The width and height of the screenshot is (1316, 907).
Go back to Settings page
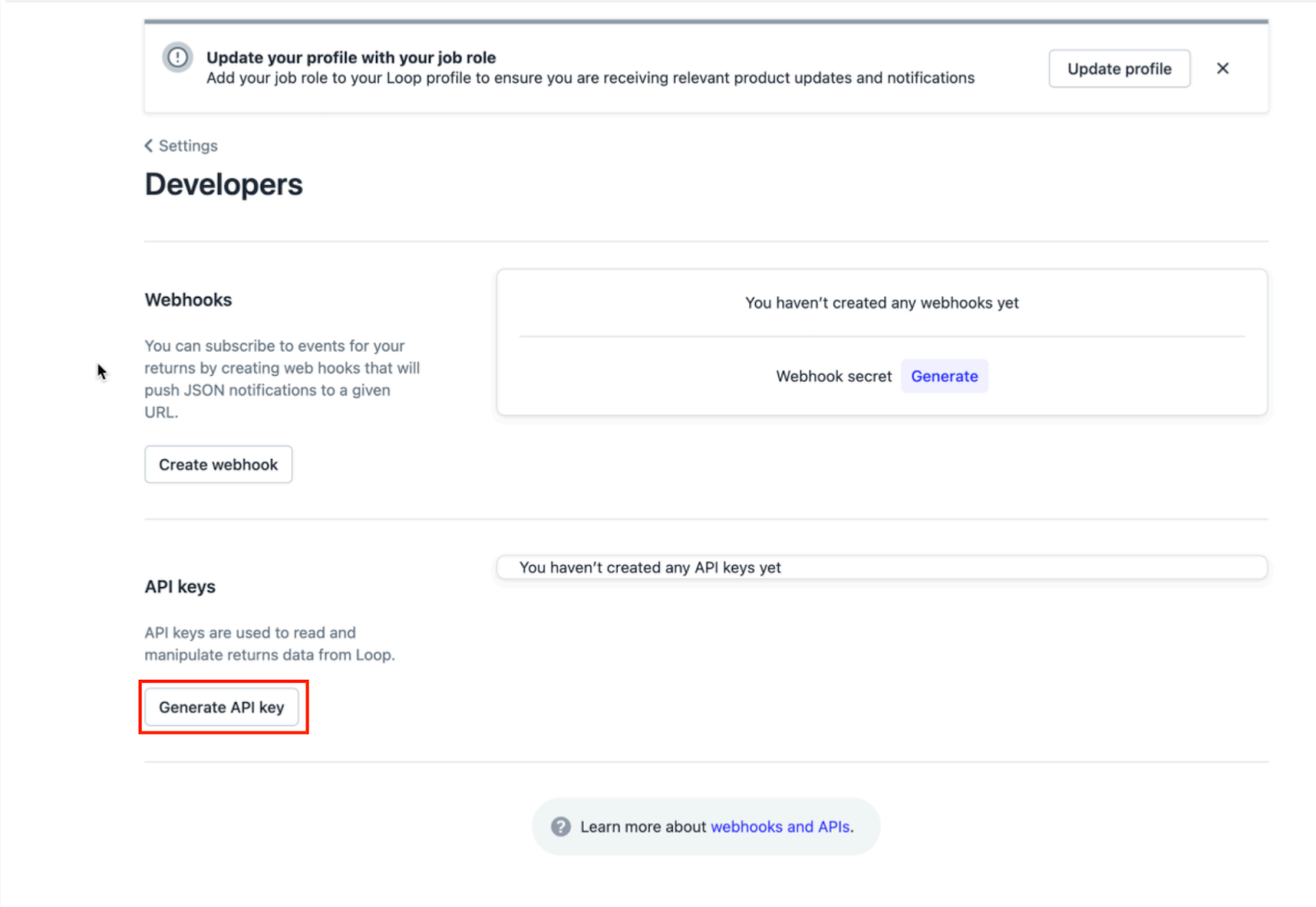tap(188, 146)
